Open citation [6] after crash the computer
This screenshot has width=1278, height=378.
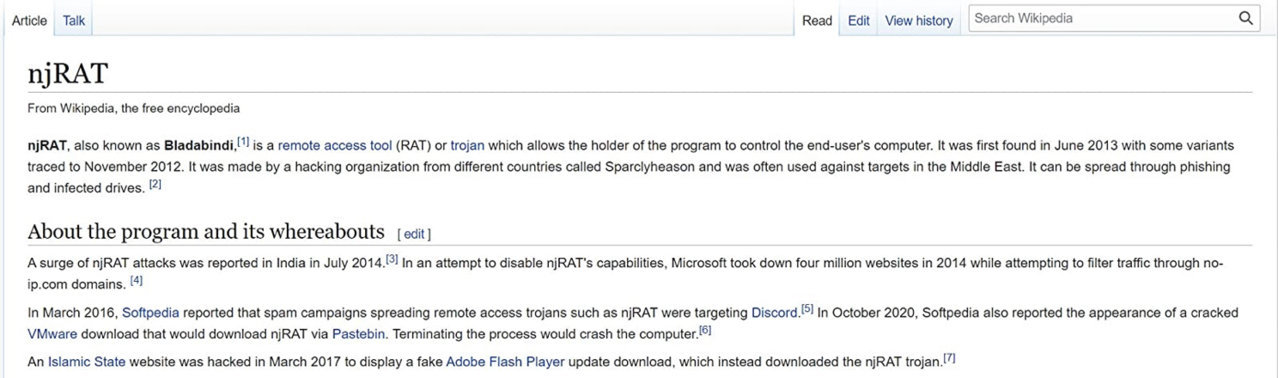pos(705,329)
